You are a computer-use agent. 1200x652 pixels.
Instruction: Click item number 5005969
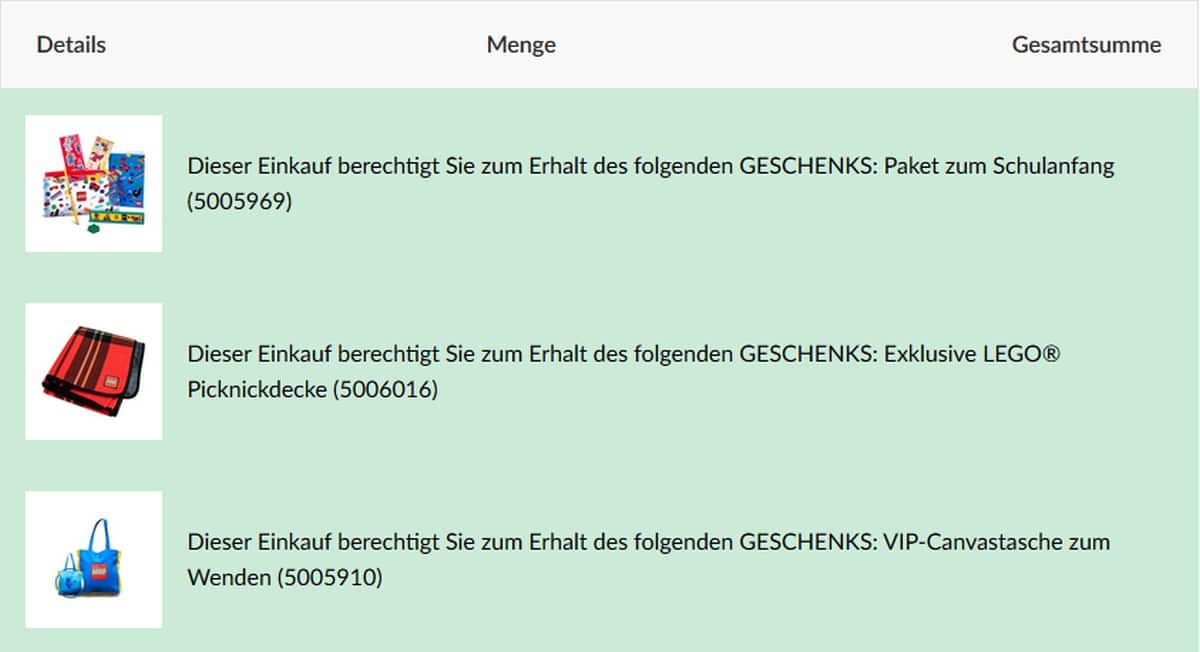(239, 202)
